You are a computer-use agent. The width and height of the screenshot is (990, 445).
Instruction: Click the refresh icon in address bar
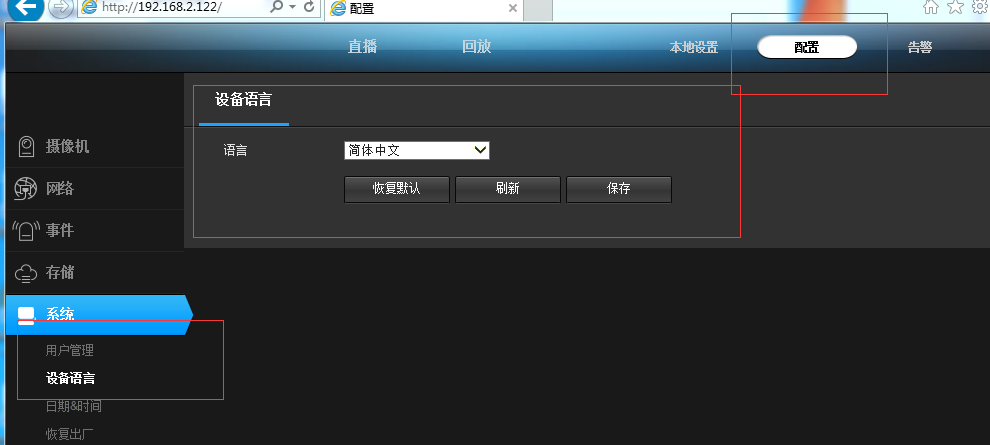(x=309, y=7)
